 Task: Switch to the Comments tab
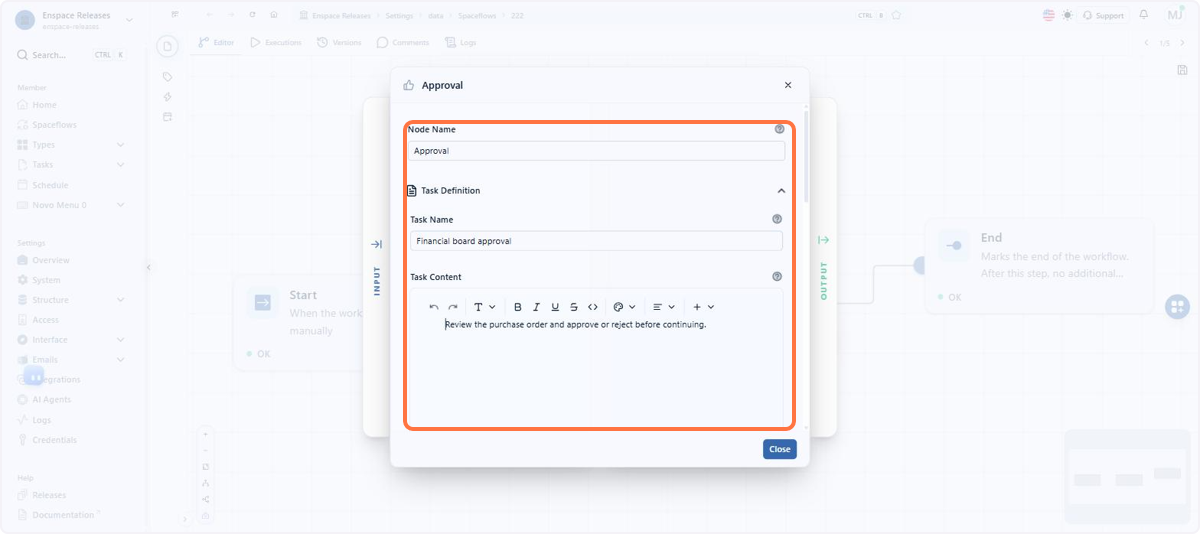[x=403, y=43]
